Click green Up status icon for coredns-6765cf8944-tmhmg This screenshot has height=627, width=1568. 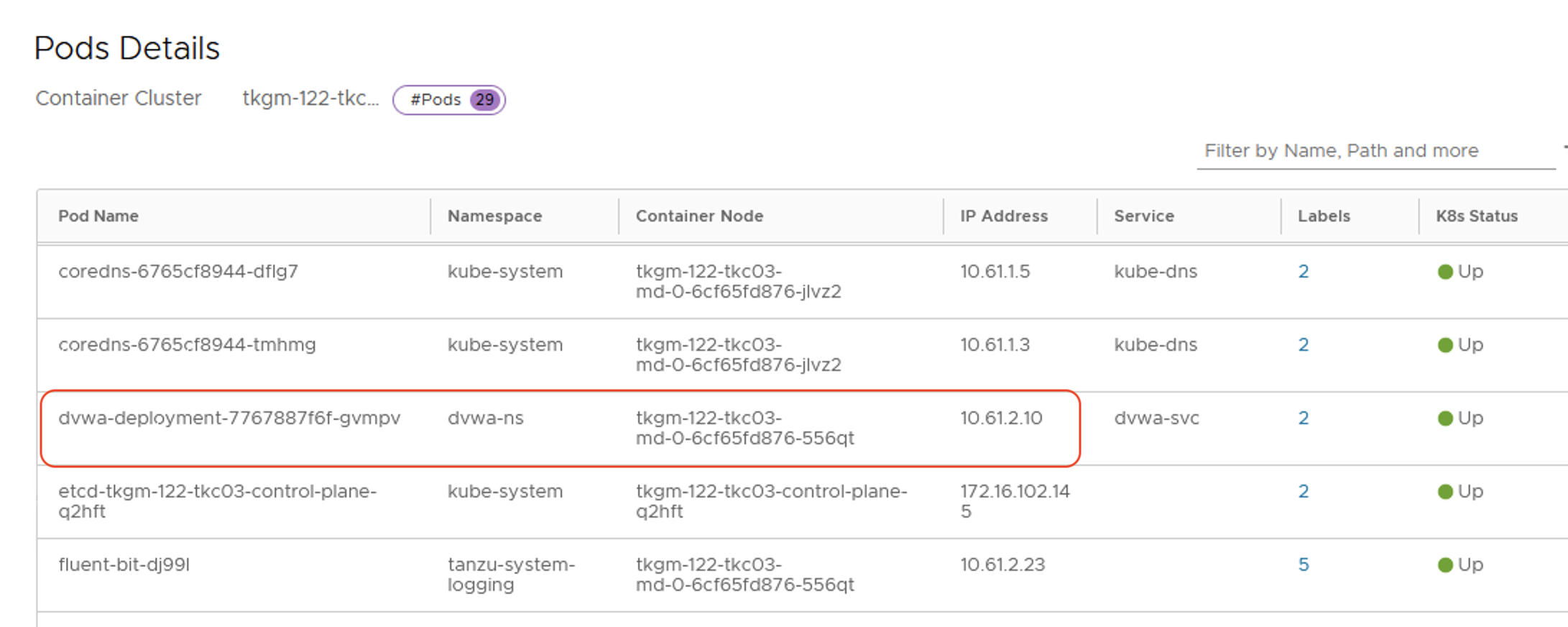1445,345
